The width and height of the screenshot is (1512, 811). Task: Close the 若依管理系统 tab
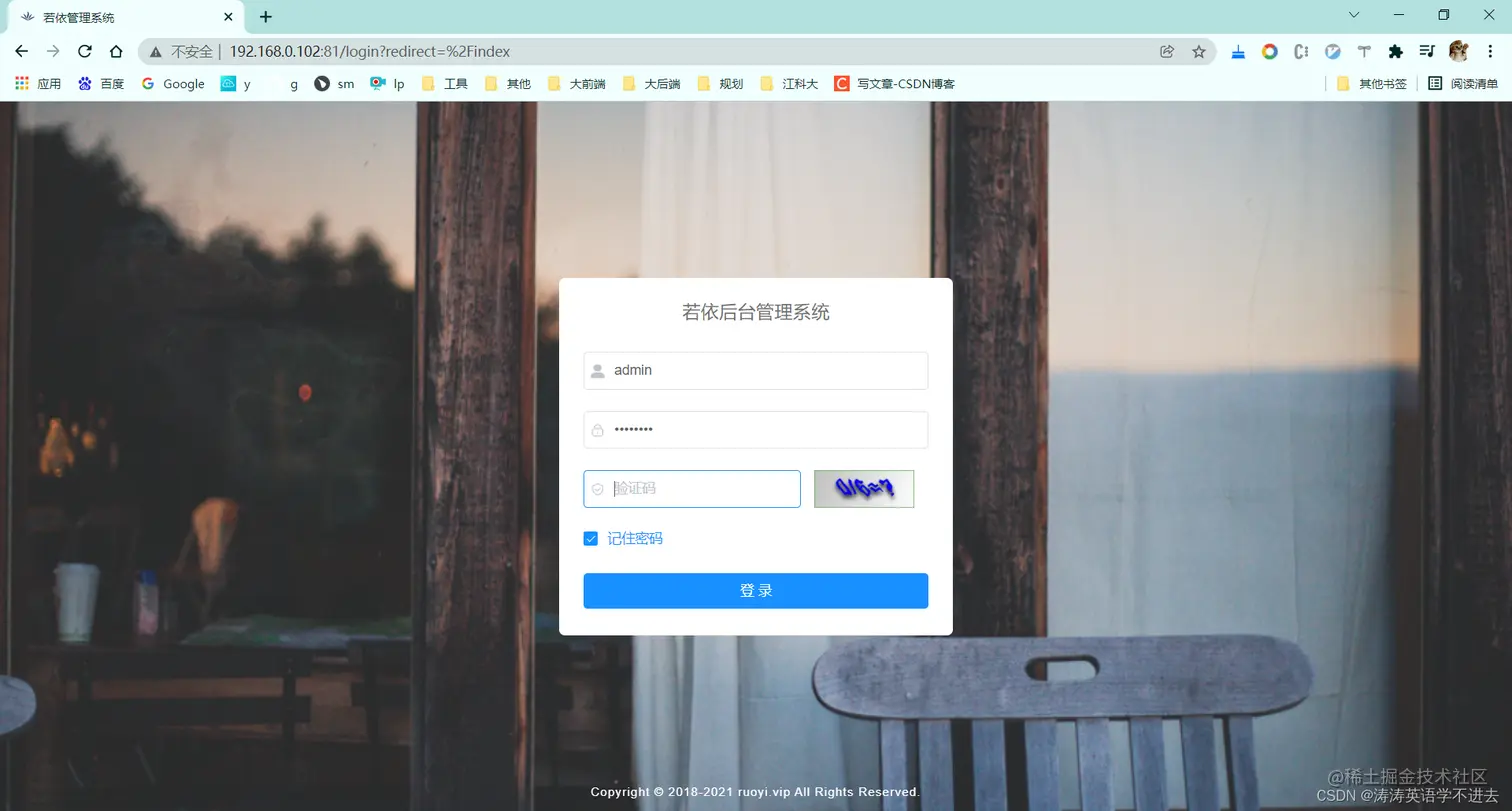click(228, 17)
